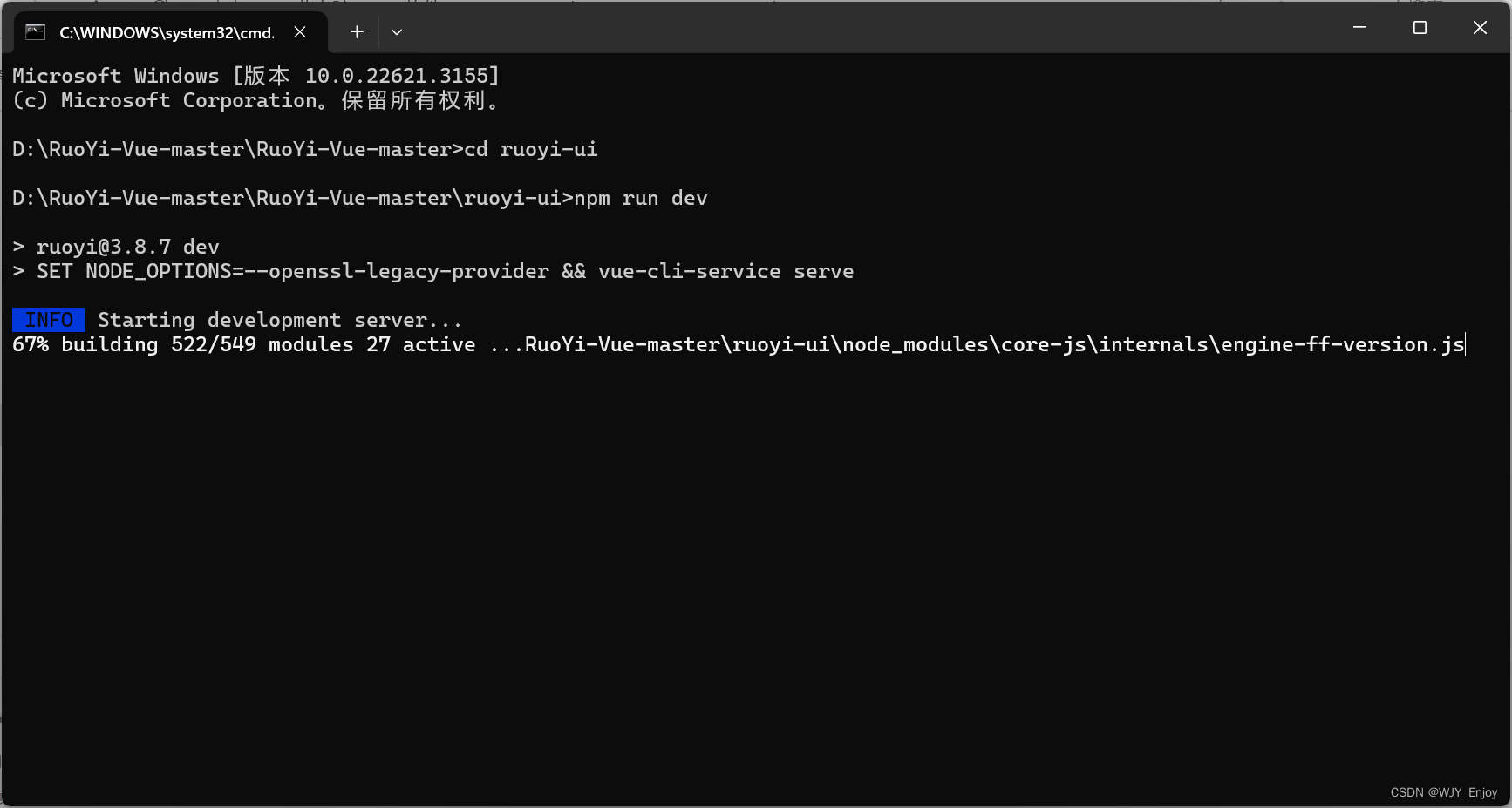Click the 'Starting development server...' message
The image size is (1512, 808).
click(x=279, y=320)
